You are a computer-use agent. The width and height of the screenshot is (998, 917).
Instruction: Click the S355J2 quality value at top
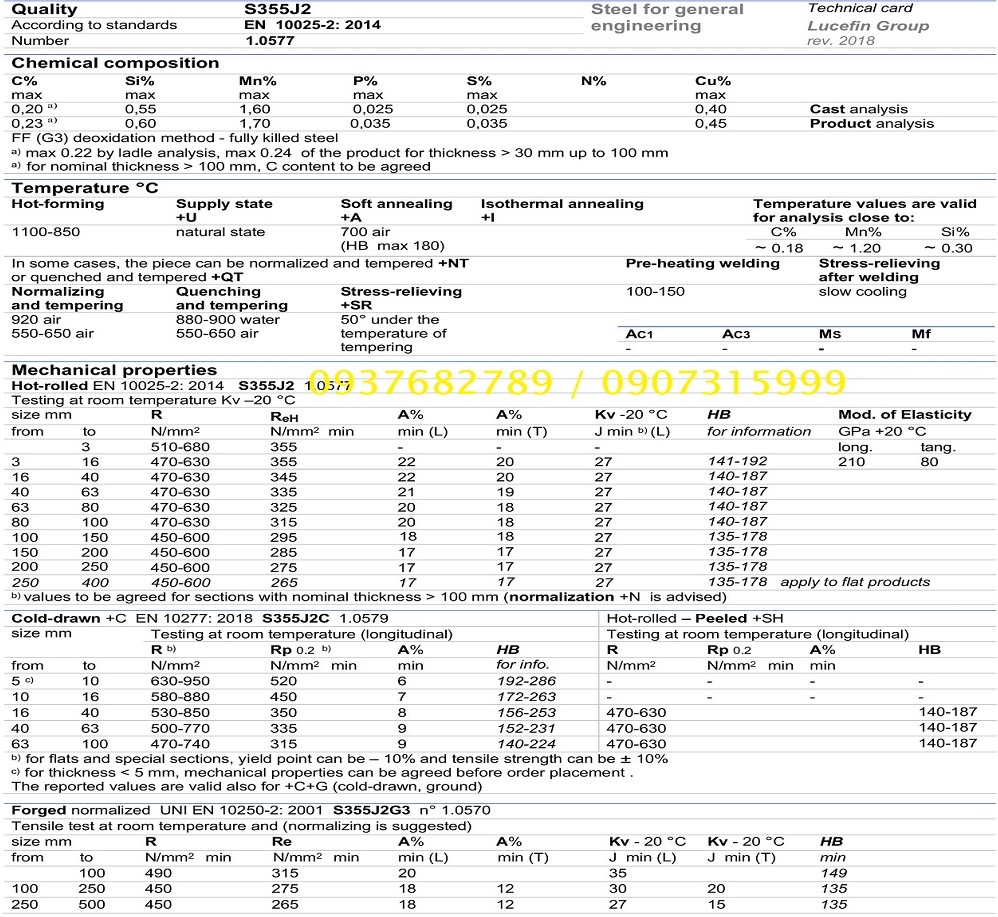(275, 9)
